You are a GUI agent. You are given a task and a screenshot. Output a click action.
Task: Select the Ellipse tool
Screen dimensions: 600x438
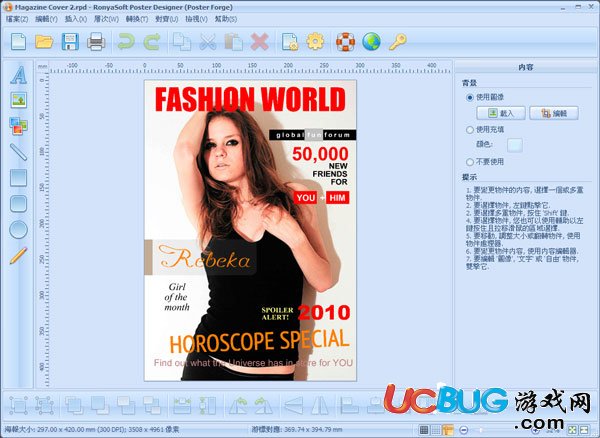pos(18,230)
